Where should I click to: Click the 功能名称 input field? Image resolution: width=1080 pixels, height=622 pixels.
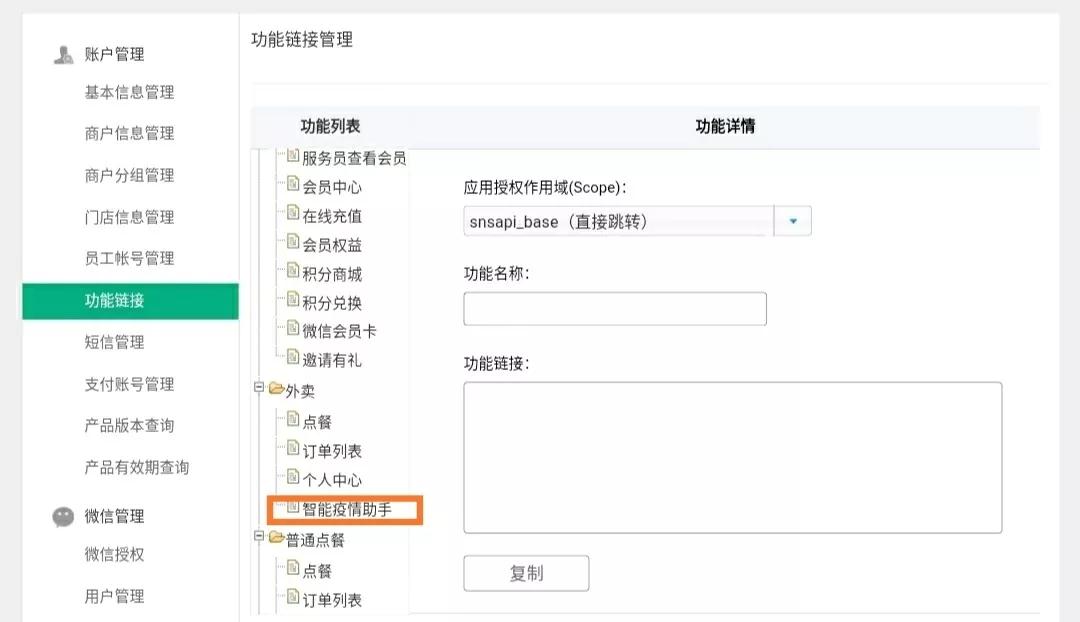click(615, 309)
